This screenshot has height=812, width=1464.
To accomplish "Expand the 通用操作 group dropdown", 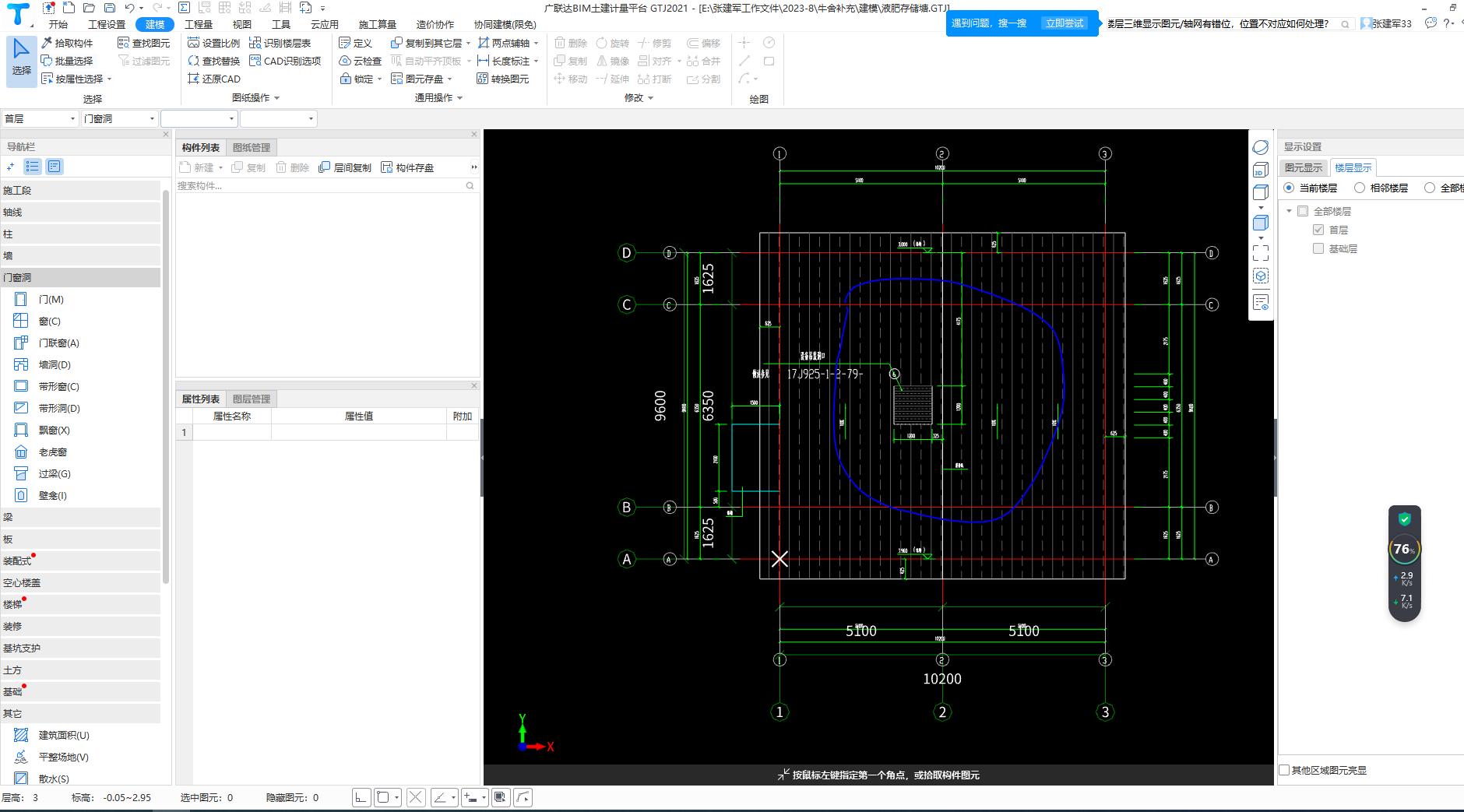I will 459,98.
